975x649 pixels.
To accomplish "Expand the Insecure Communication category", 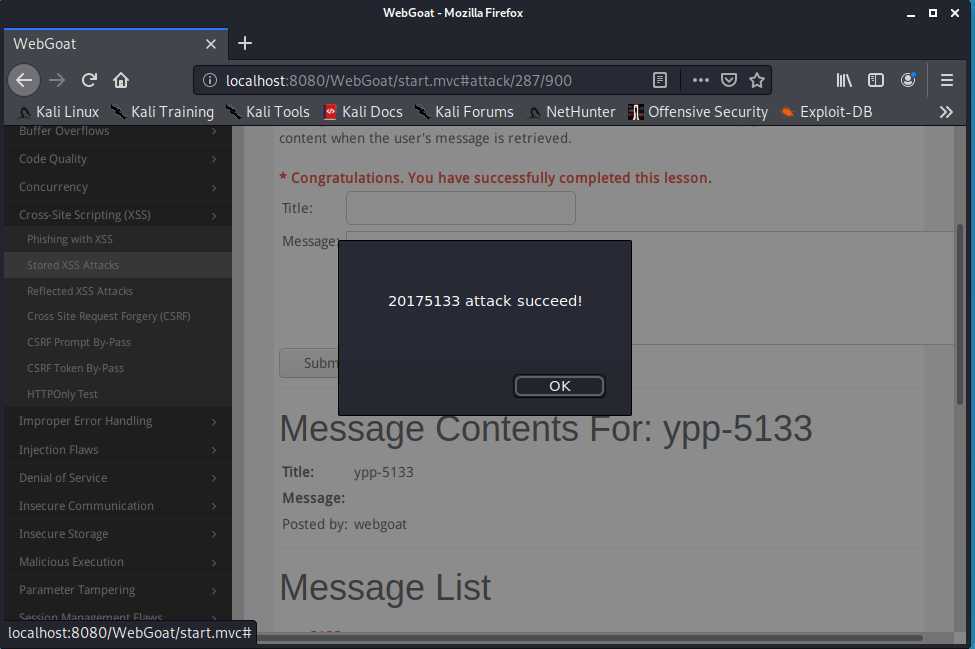I will coord(118,506).
